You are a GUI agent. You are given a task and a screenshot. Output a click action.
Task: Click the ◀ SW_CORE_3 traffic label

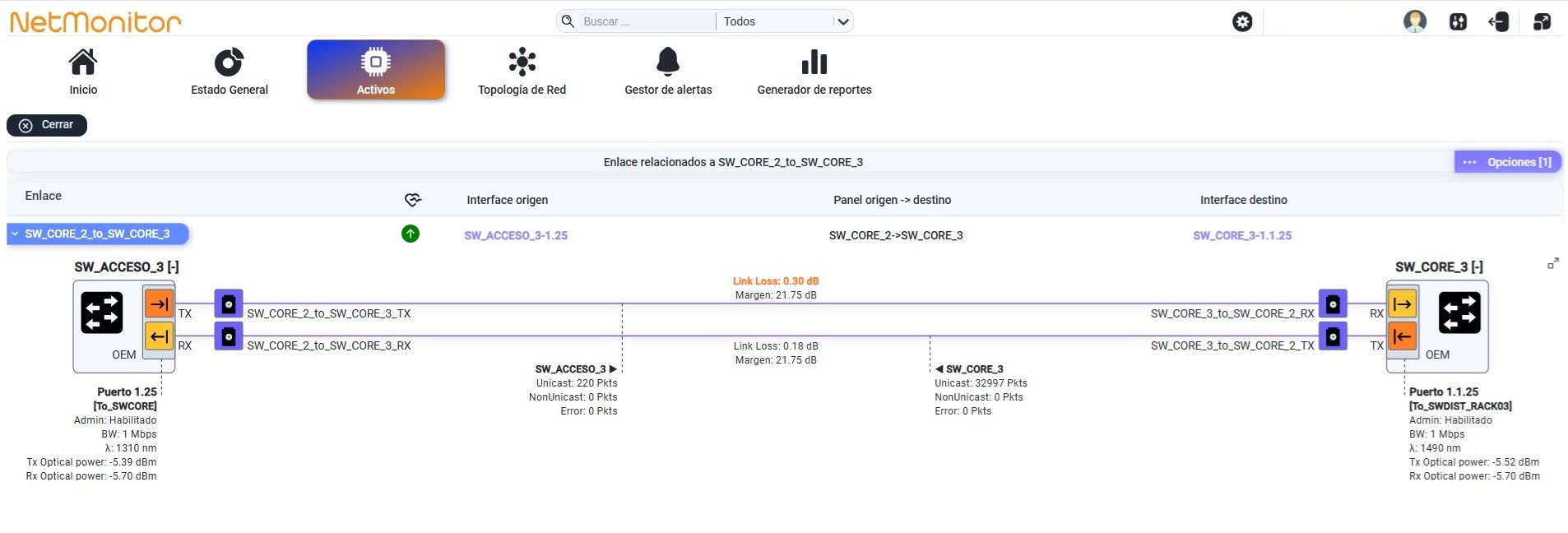[x=969, y=369]
